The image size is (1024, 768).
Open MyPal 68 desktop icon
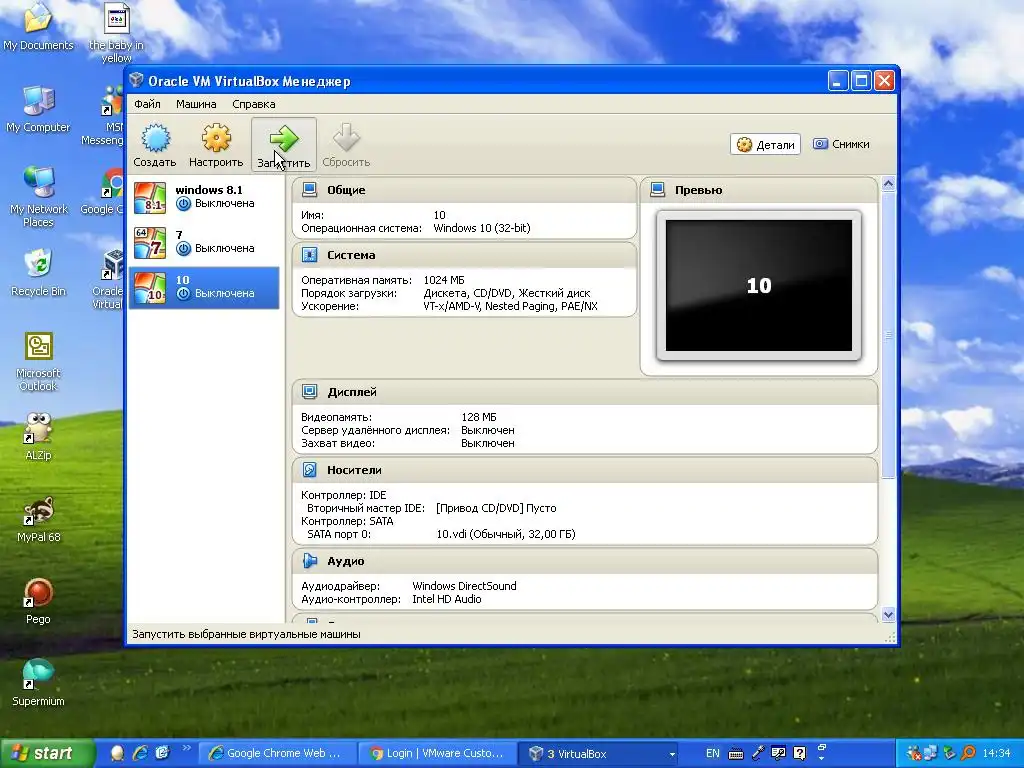click(38, 519)
